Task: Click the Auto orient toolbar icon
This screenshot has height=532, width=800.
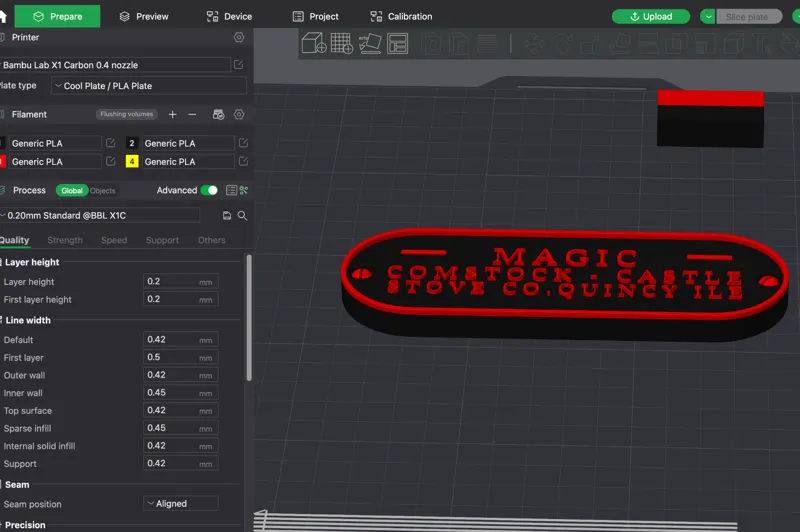Action: (x=370, y=43)
